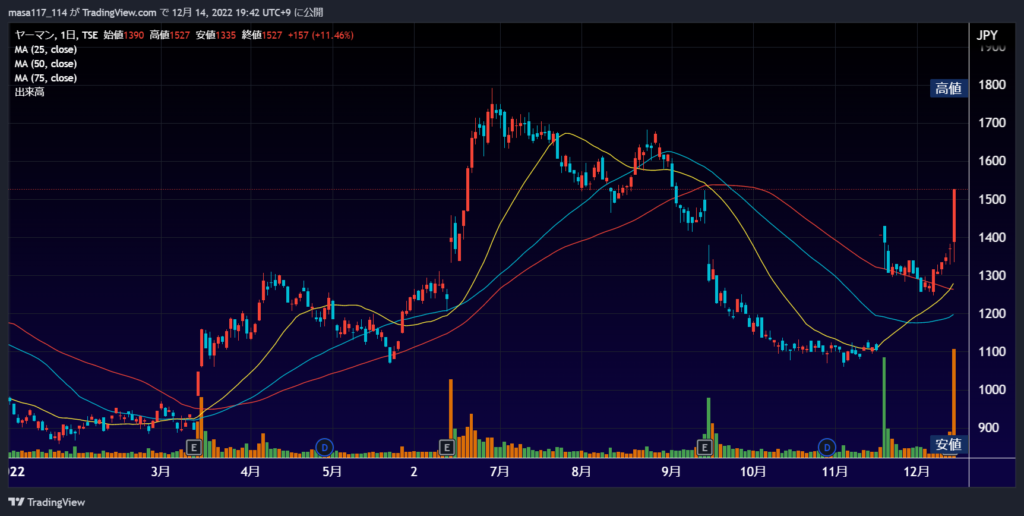1024x516 pixels.
Task: Click the 1800 price axis label
Action: 991,84
